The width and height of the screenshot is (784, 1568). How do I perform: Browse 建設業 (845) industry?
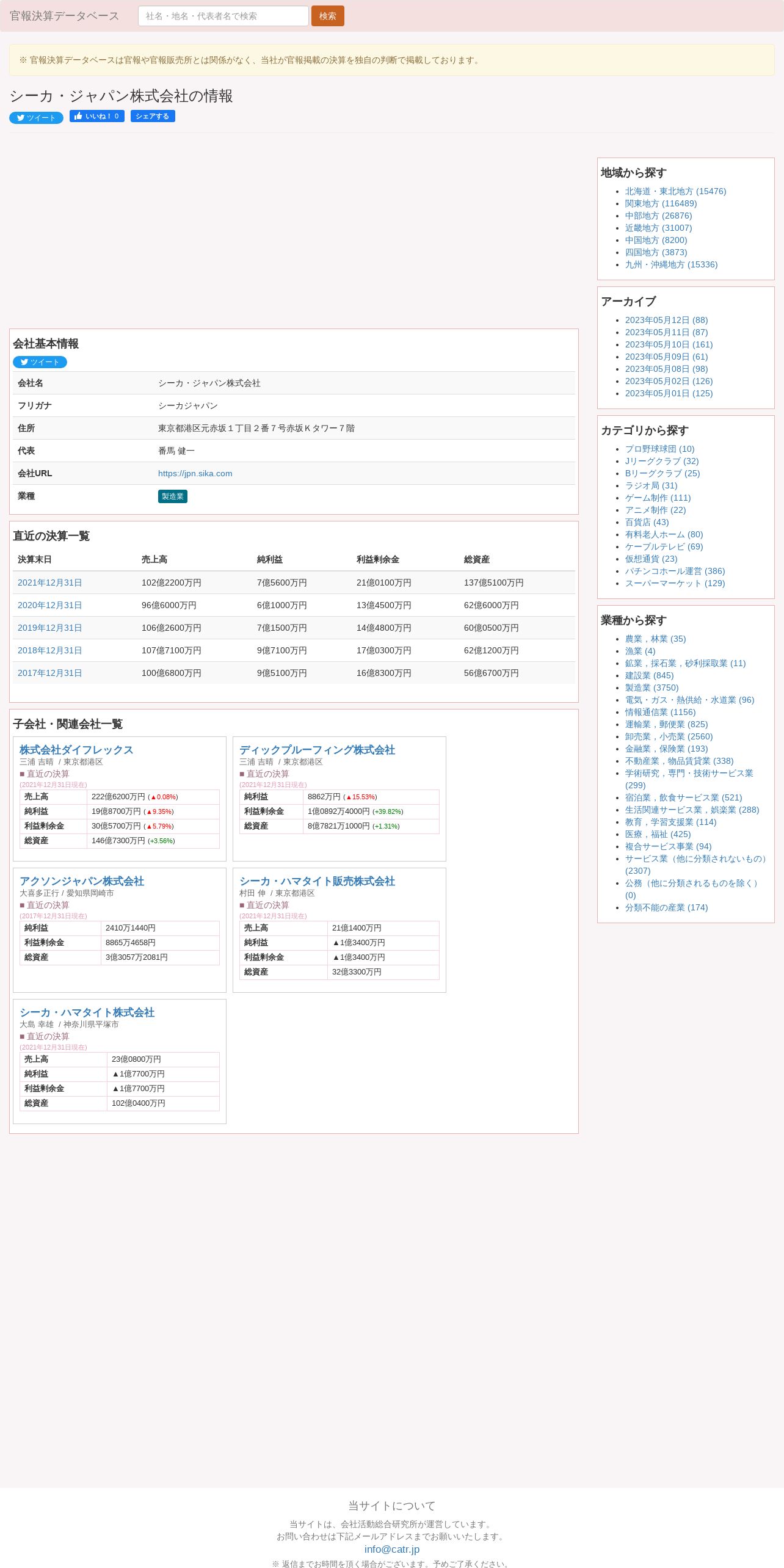[649, 675]
